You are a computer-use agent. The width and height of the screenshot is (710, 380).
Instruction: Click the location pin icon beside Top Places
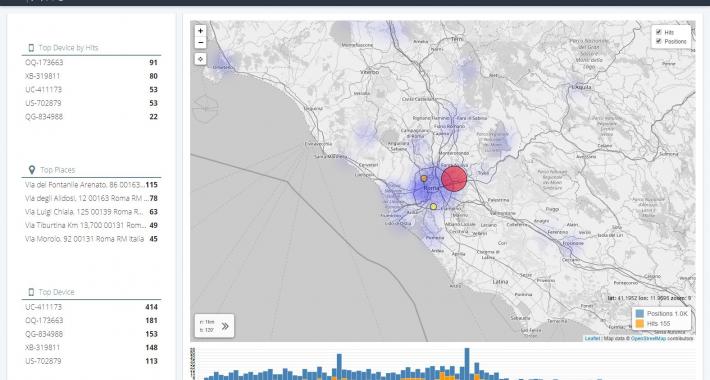[32, 170]
